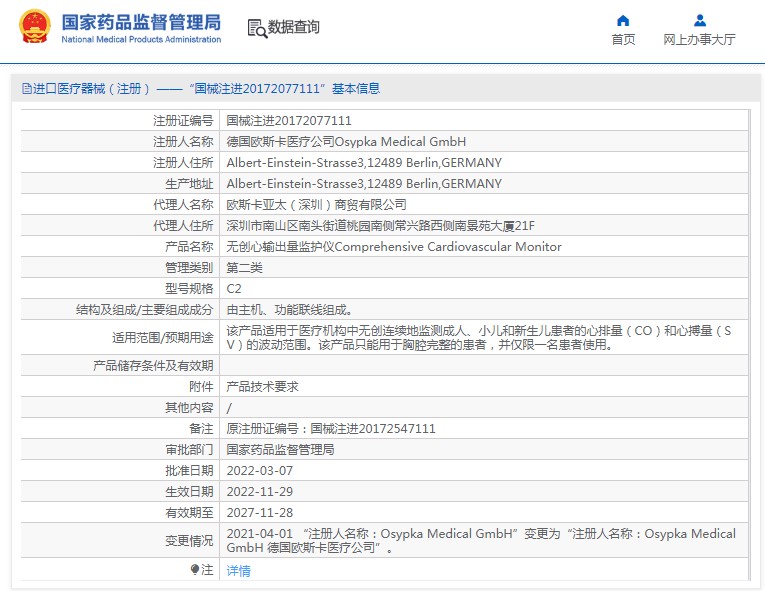
Task: Select 注册人住所 Albert-Einstein-Strasse3 address value
Action: coord(364,163)
